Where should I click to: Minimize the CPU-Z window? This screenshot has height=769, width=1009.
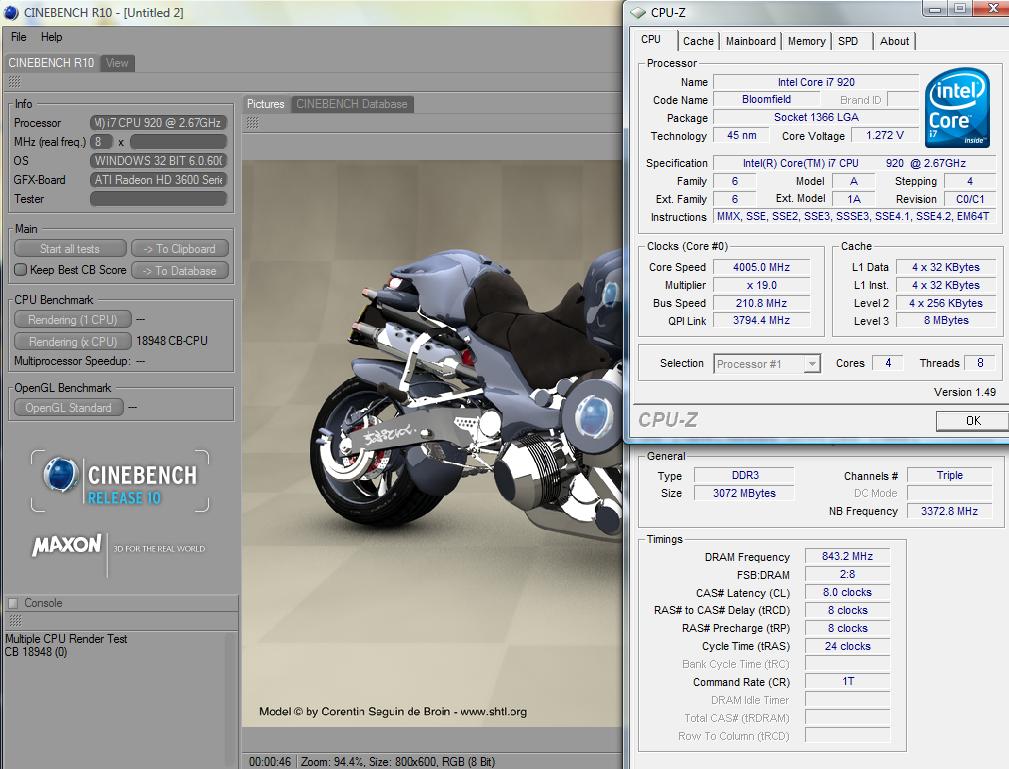936,8
